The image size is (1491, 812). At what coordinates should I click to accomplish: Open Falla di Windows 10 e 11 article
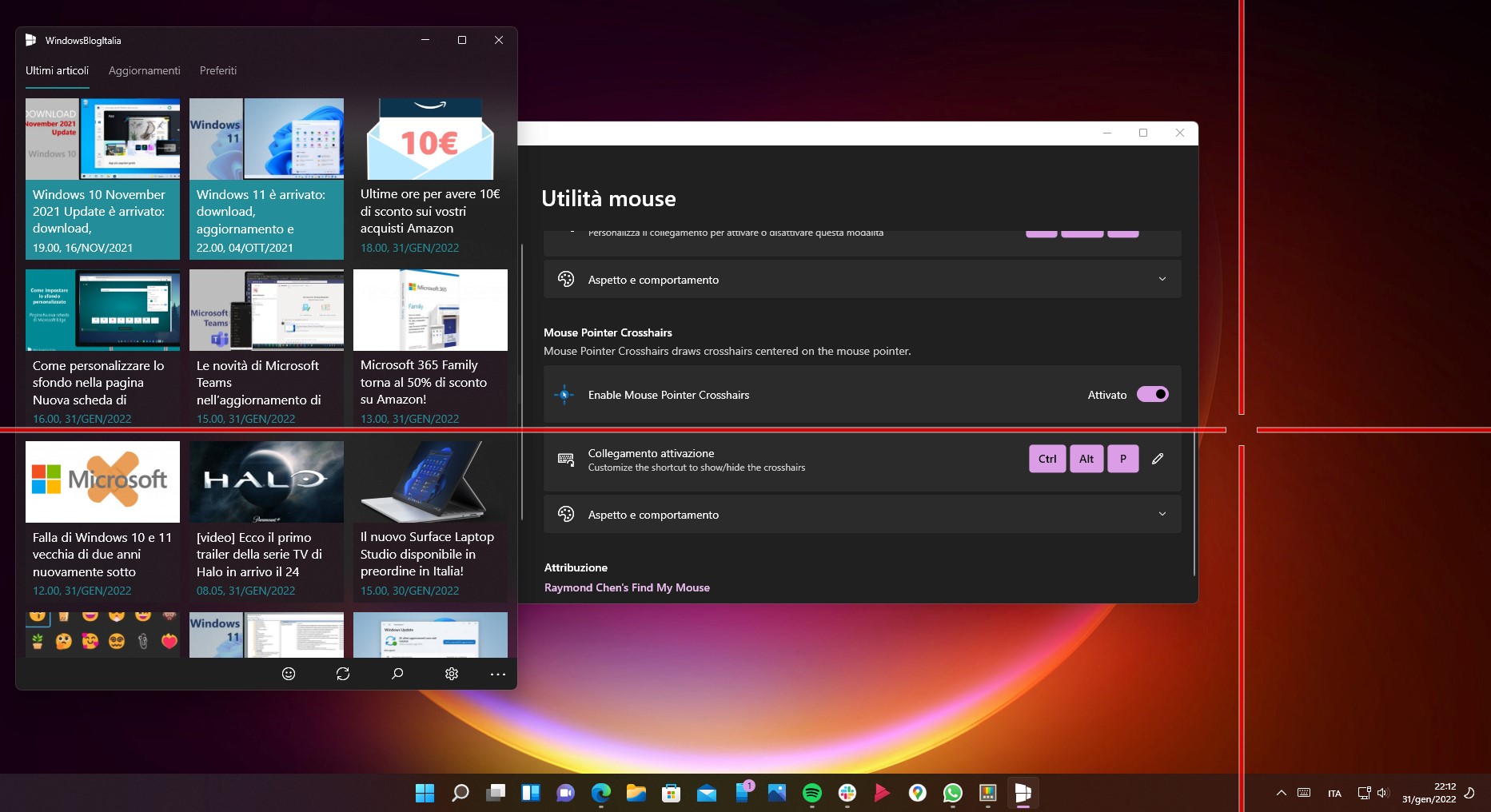point(102,521)
